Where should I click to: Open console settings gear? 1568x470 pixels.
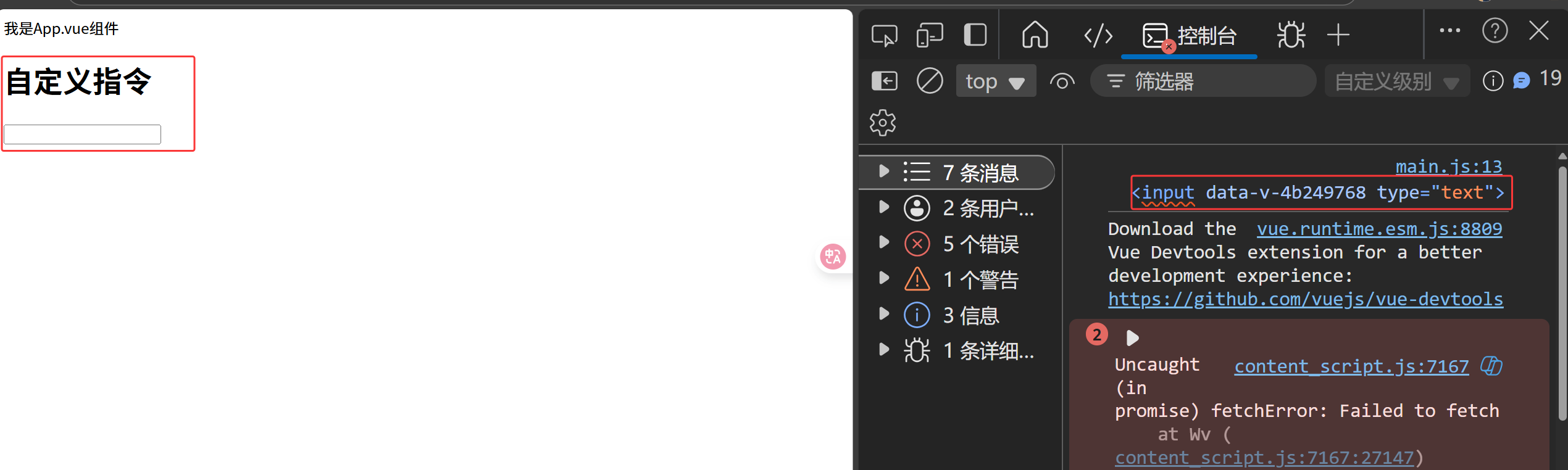click(883, 123)
